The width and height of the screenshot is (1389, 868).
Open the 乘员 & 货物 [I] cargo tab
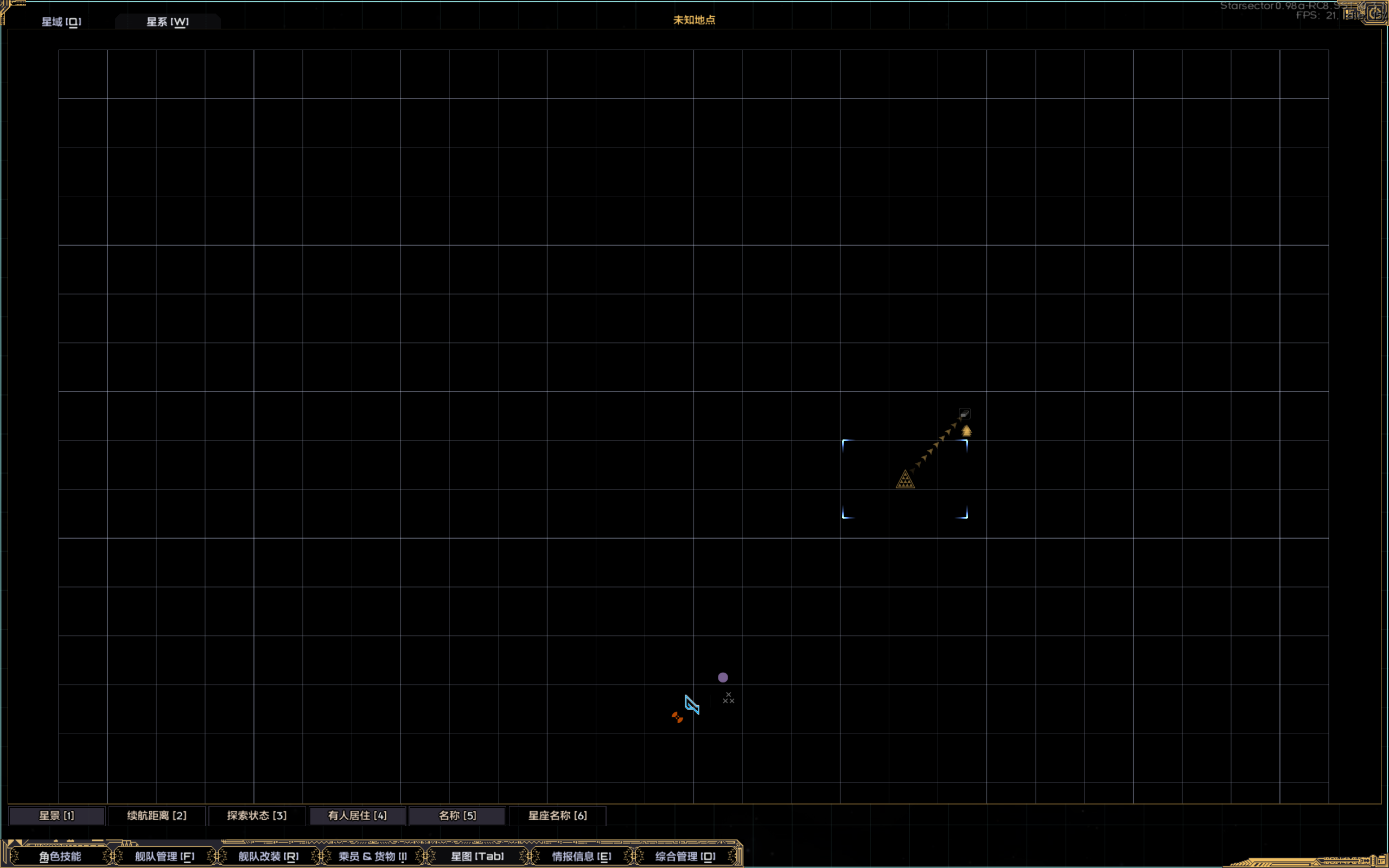tap(373, 857)
